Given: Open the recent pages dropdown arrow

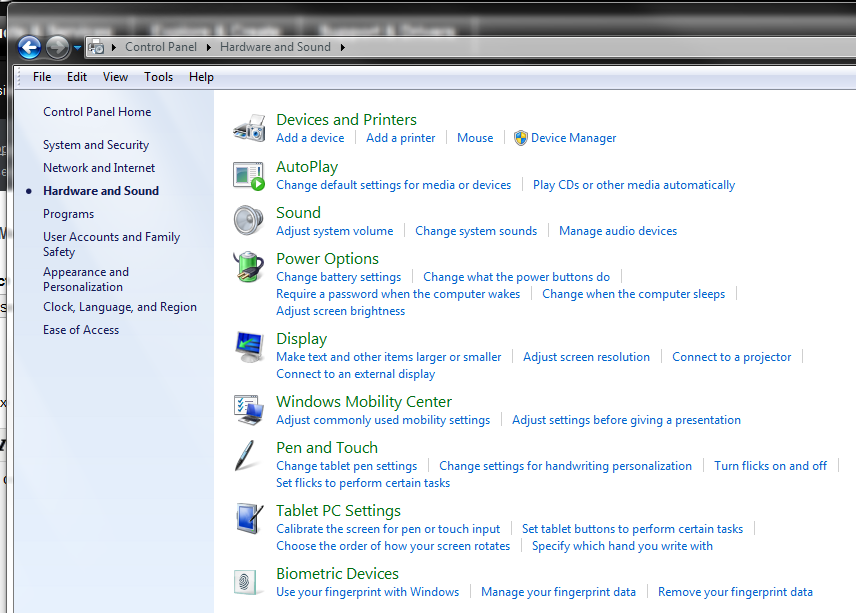Looking at the screenshot, I should tap(78, 47).
